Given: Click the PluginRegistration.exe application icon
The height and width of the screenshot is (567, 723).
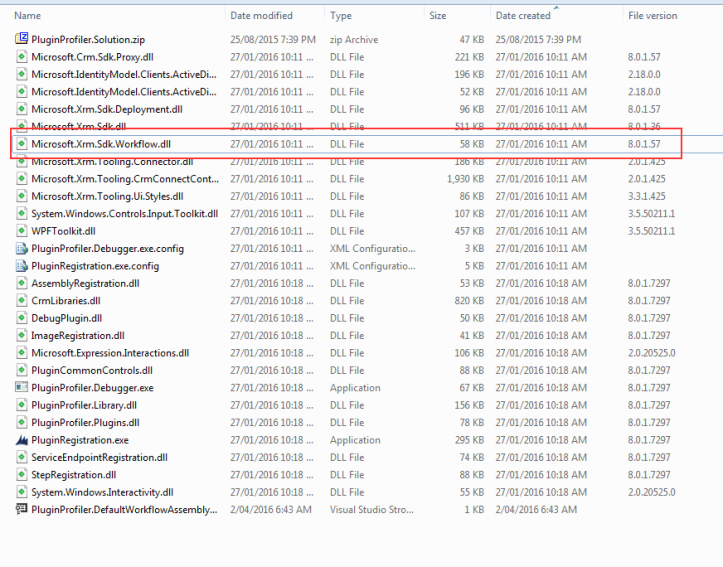Looking at the screenshot, I should 22,440.
